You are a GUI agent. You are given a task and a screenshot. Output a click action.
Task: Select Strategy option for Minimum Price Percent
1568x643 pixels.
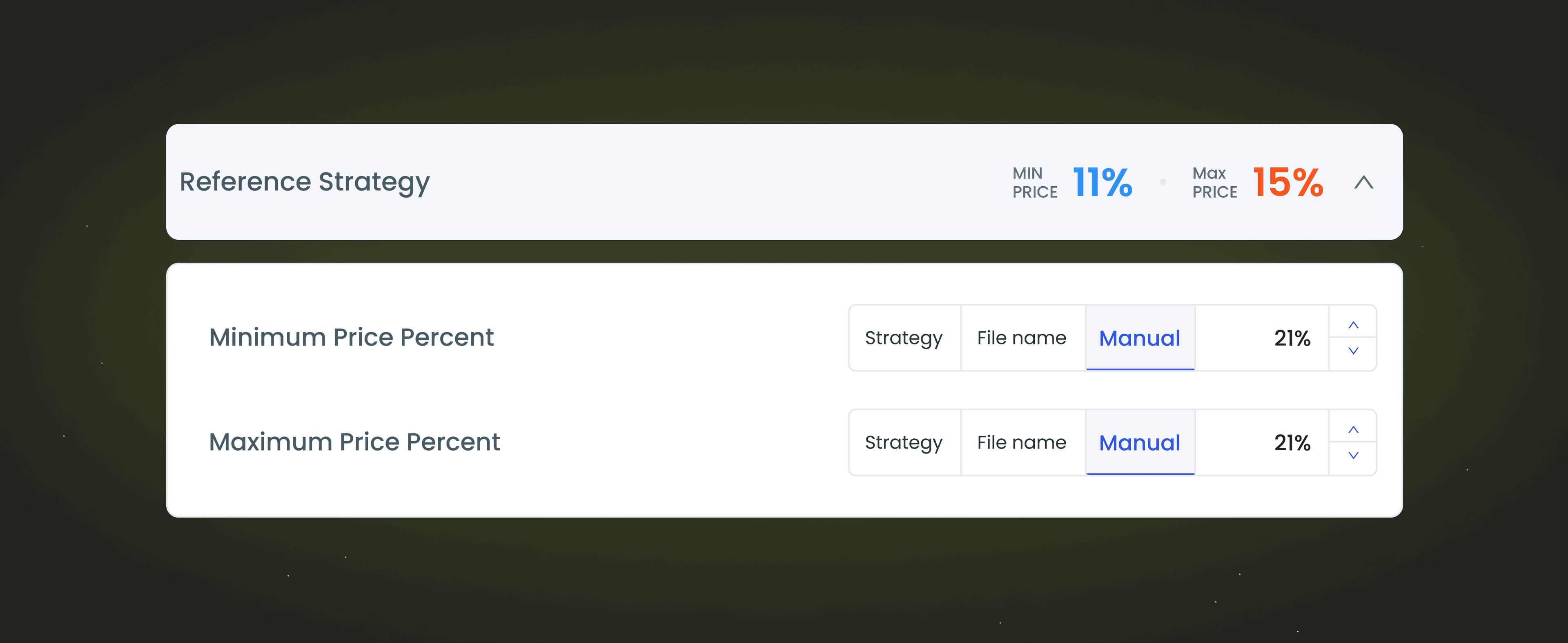point(904,338)
